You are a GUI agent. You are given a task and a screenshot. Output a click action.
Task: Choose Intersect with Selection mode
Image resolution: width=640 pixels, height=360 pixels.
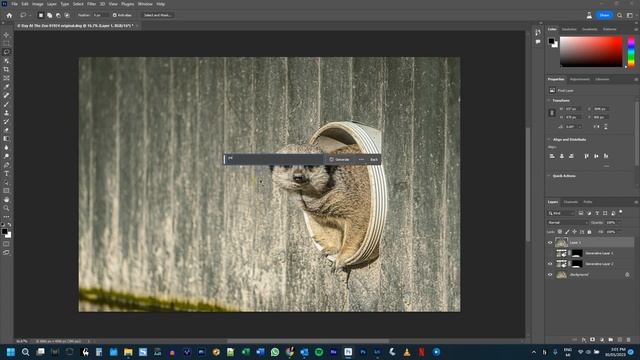(x=67, y=15)
